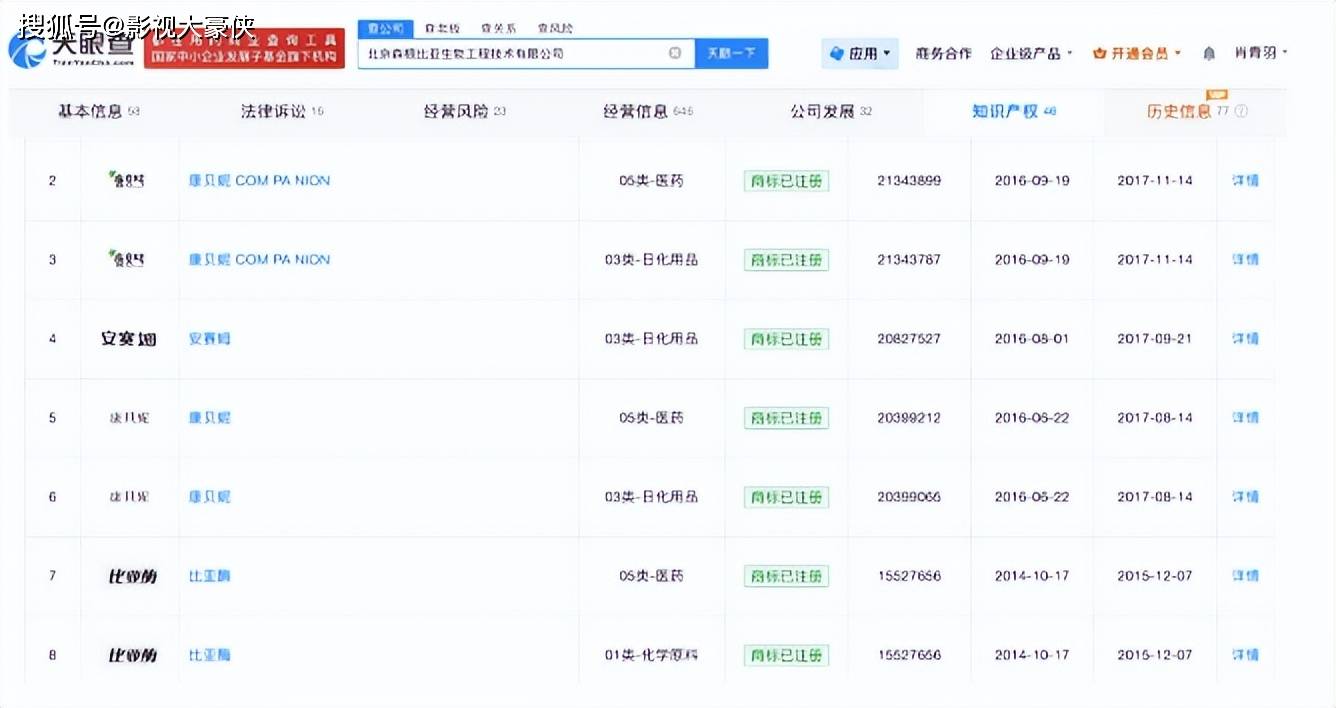Viewport: 1336px width, 708px height.
Task: Switch to the 知识产权 tab
Action: [1014, 111]
